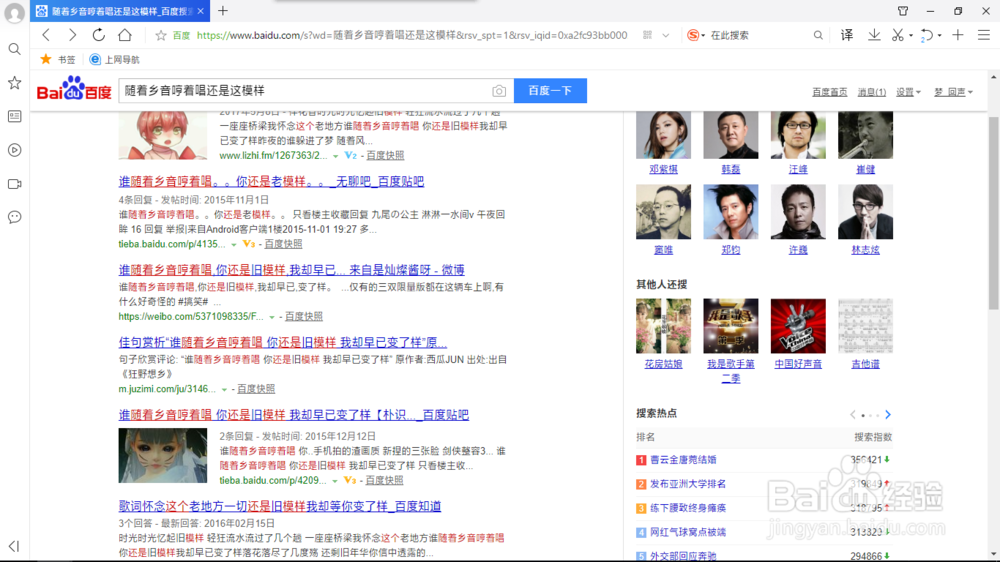Open the sidebar news reader icon

14,116
